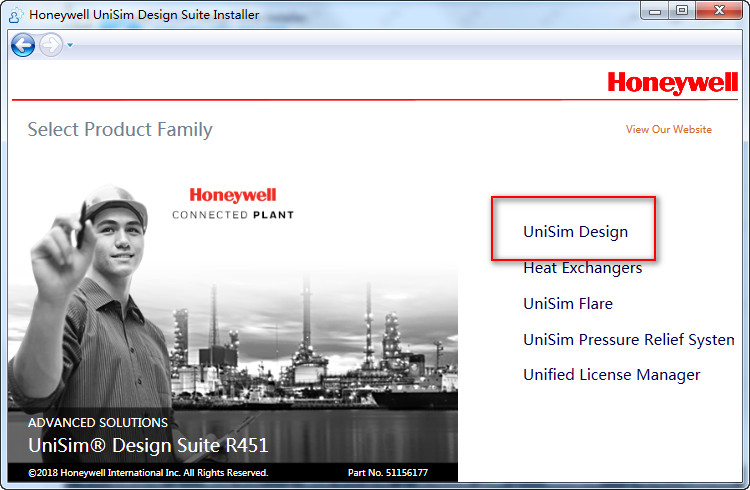This screenshot has width=750, height=490.
Task: Select UniSim Design product family
Action: tap(575, 232)
